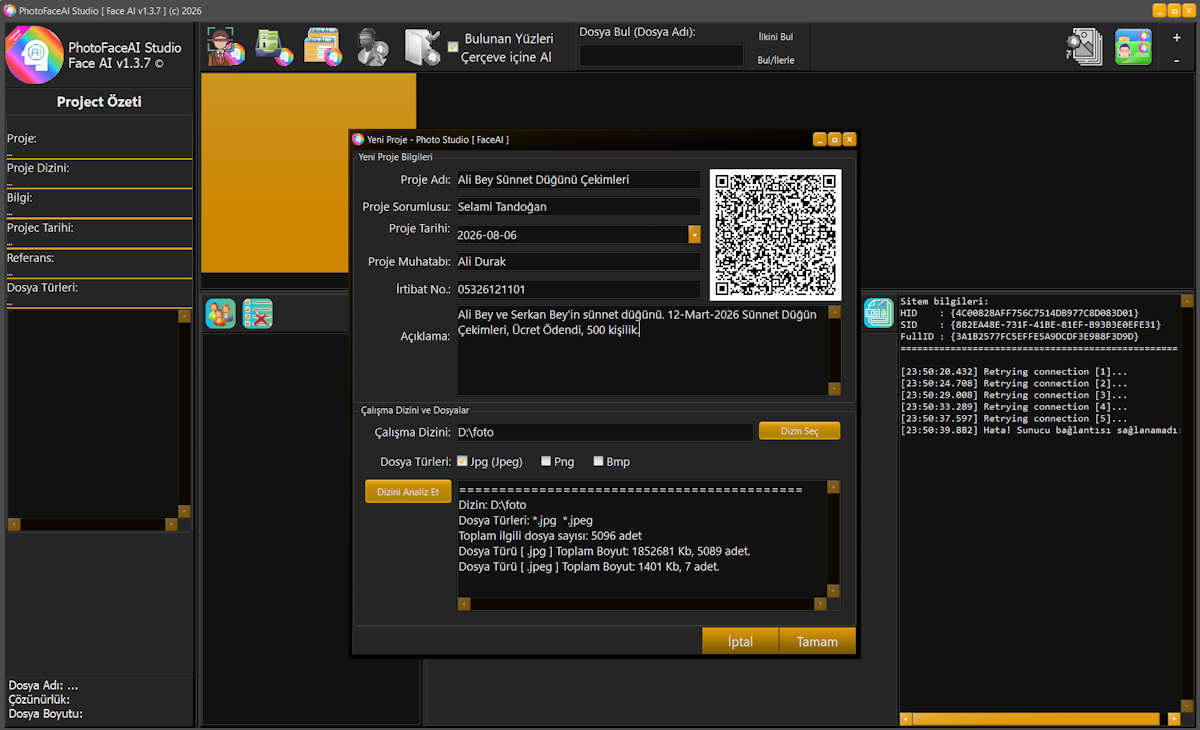
Task: Click the PhotoFaceAI Studio logo
Action: 34,54
